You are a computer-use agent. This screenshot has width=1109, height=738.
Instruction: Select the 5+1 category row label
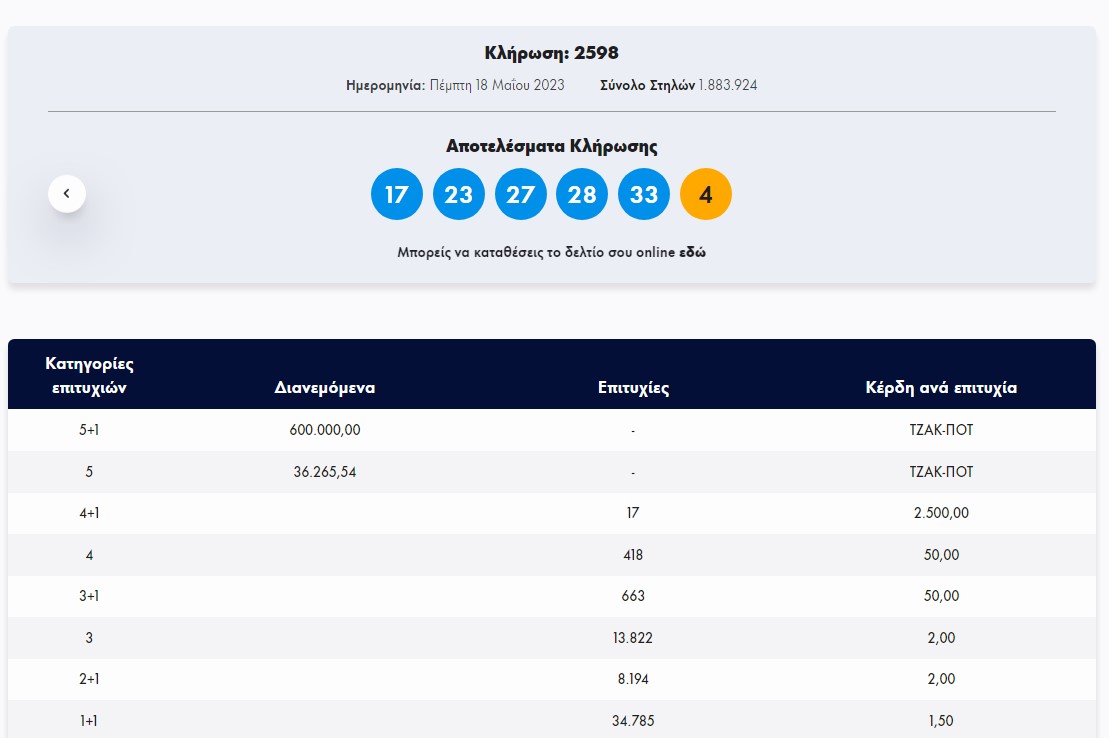89,430
